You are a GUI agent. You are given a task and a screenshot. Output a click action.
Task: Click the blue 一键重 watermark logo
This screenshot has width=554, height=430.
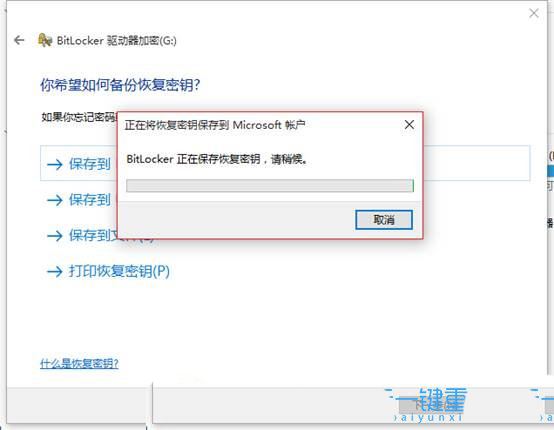[x=428, y=405]
